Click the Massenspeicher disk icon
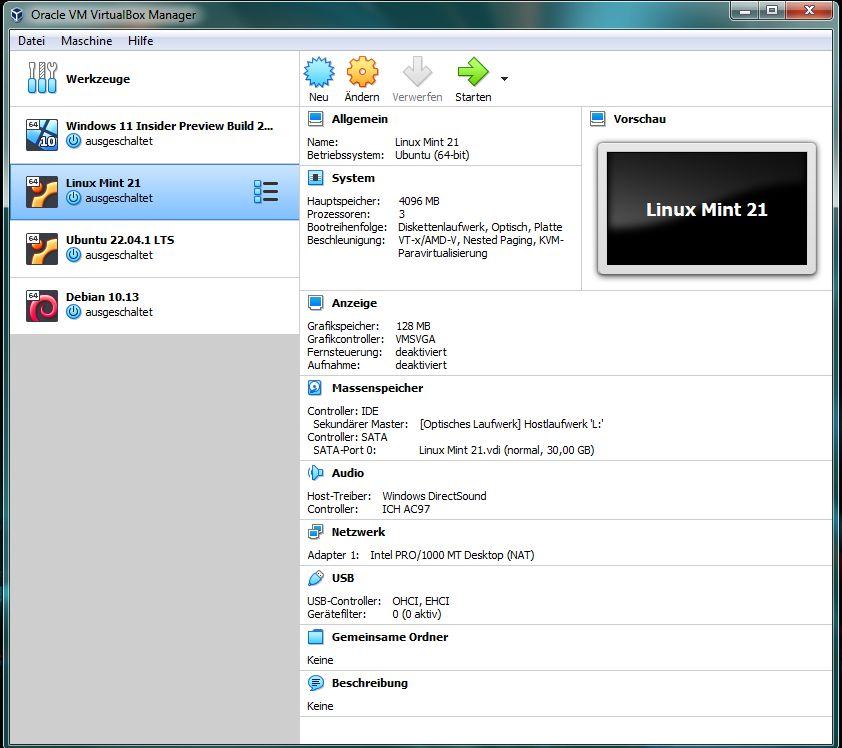Screen dimensions: 842x748 tap(315, 388)
